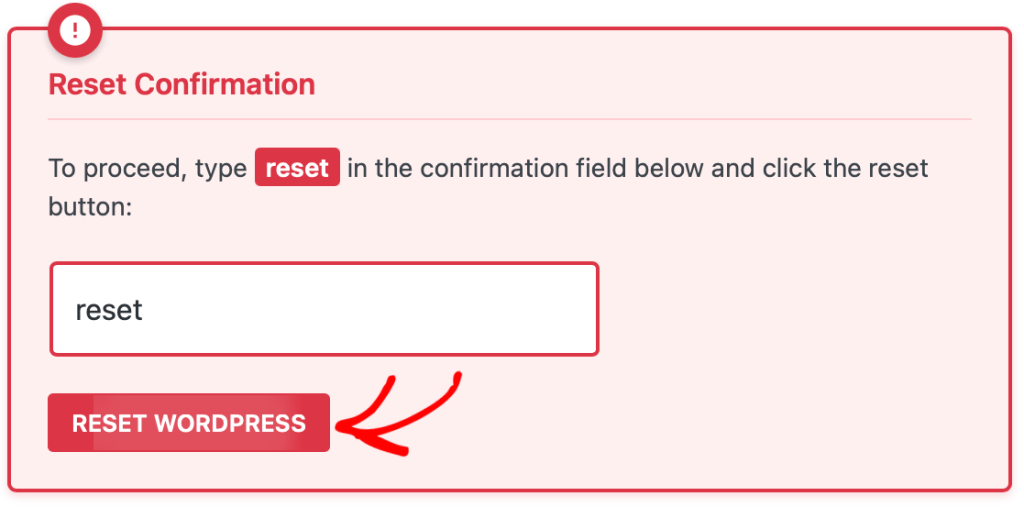Click the word "button:" in the instructions
This screenshot has height=507, width=1024.
[x=90, y=207]
